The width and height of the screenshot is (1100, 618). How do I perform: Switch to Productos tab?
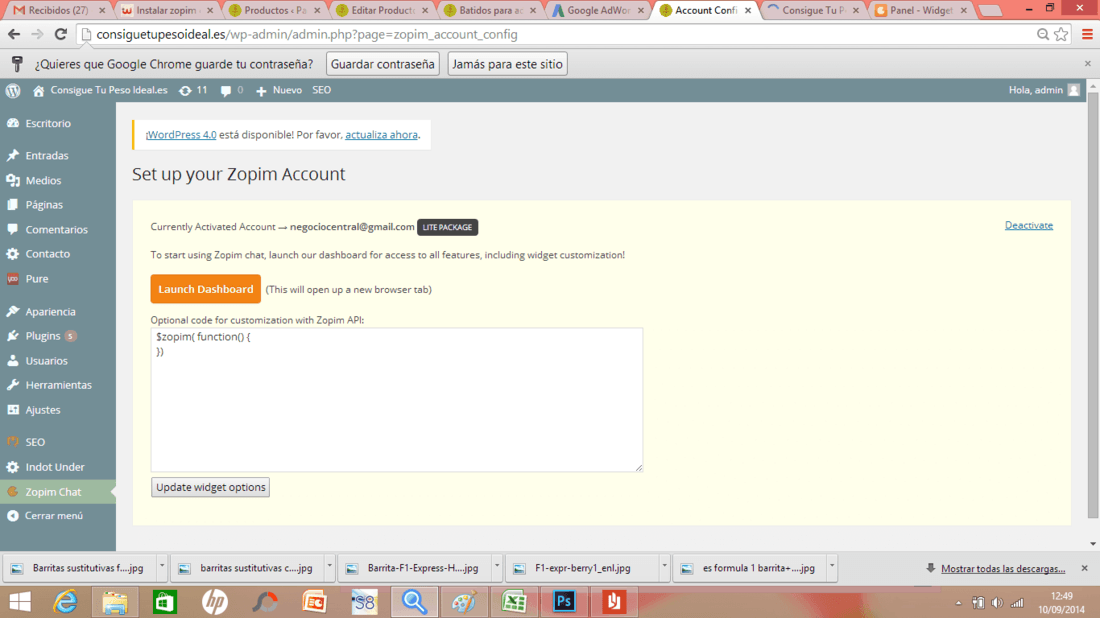pos(274,11)
